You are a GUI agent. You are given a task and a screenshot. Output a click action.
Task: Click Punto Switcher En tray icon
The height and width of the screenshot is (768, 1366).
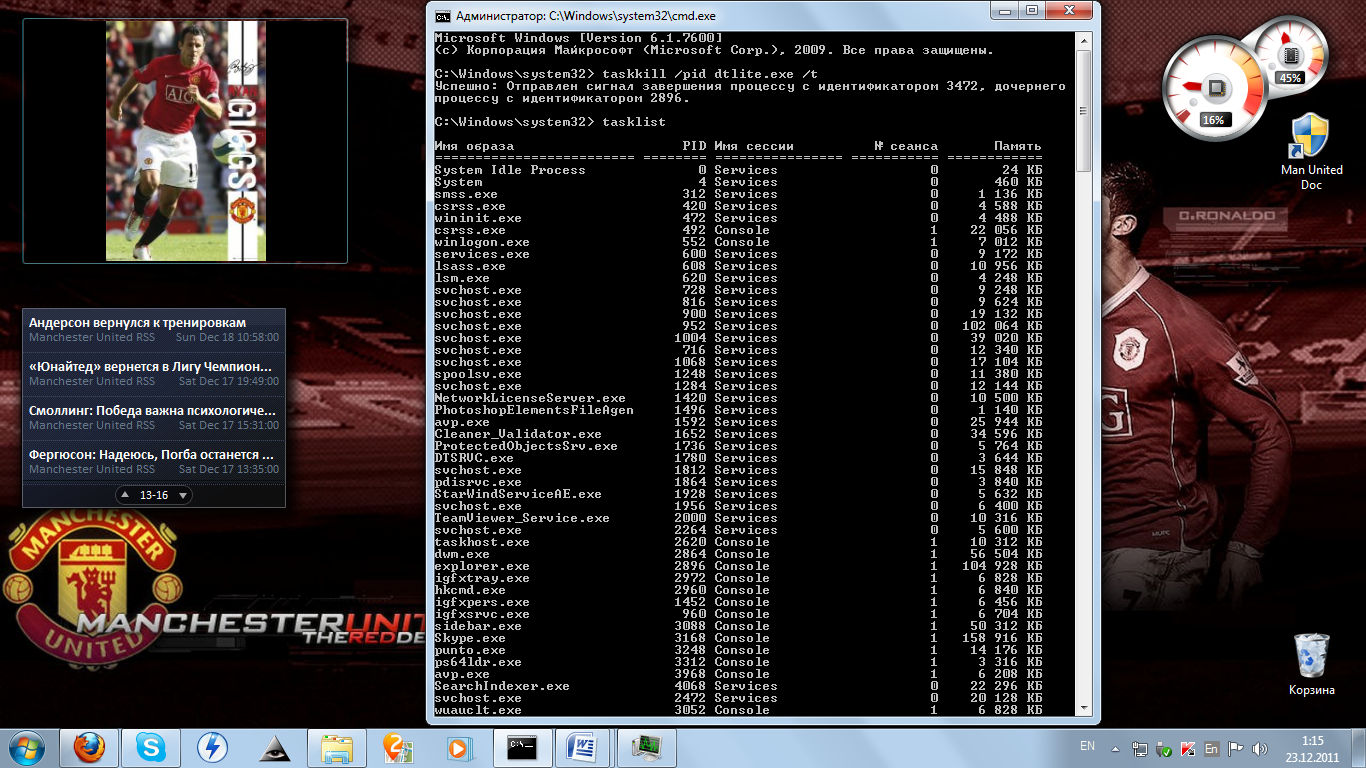pyautogui.click(x=1212, y=748)
